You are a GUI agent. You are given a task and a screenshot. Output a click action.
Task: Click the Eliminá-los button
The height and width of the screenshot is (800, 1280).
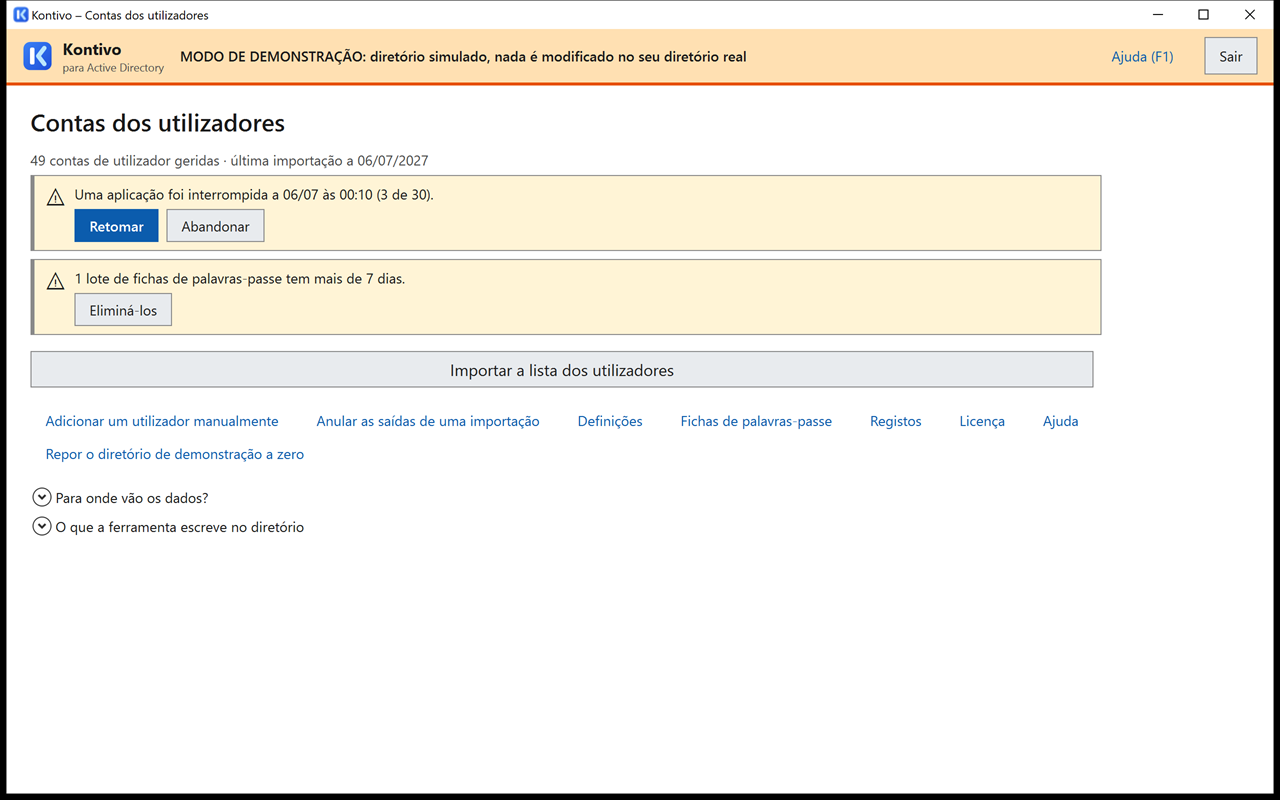[x=123, y=310]
